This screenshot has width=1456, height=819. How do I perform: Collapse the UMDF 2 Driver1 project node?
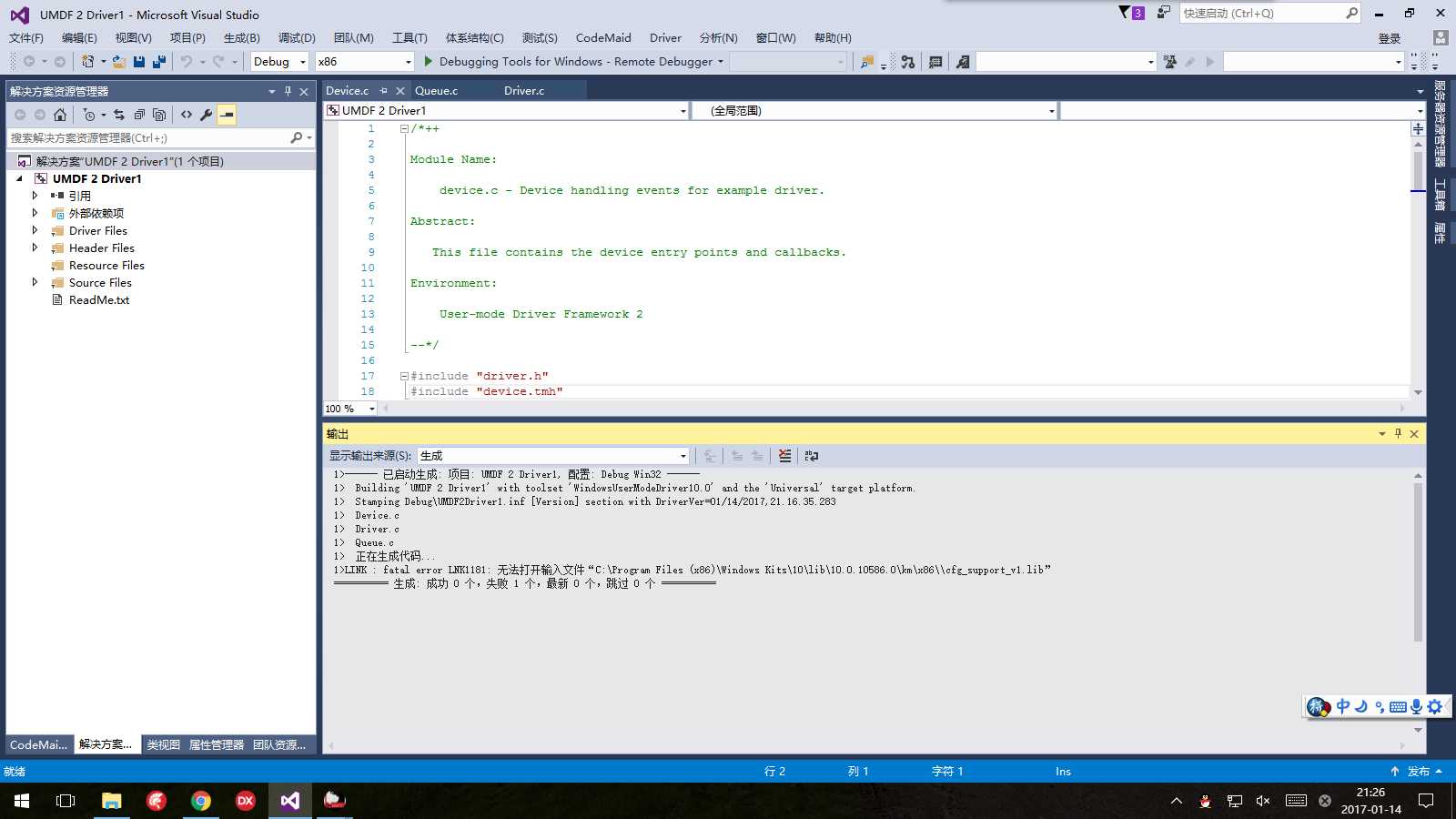coord(19,179)
